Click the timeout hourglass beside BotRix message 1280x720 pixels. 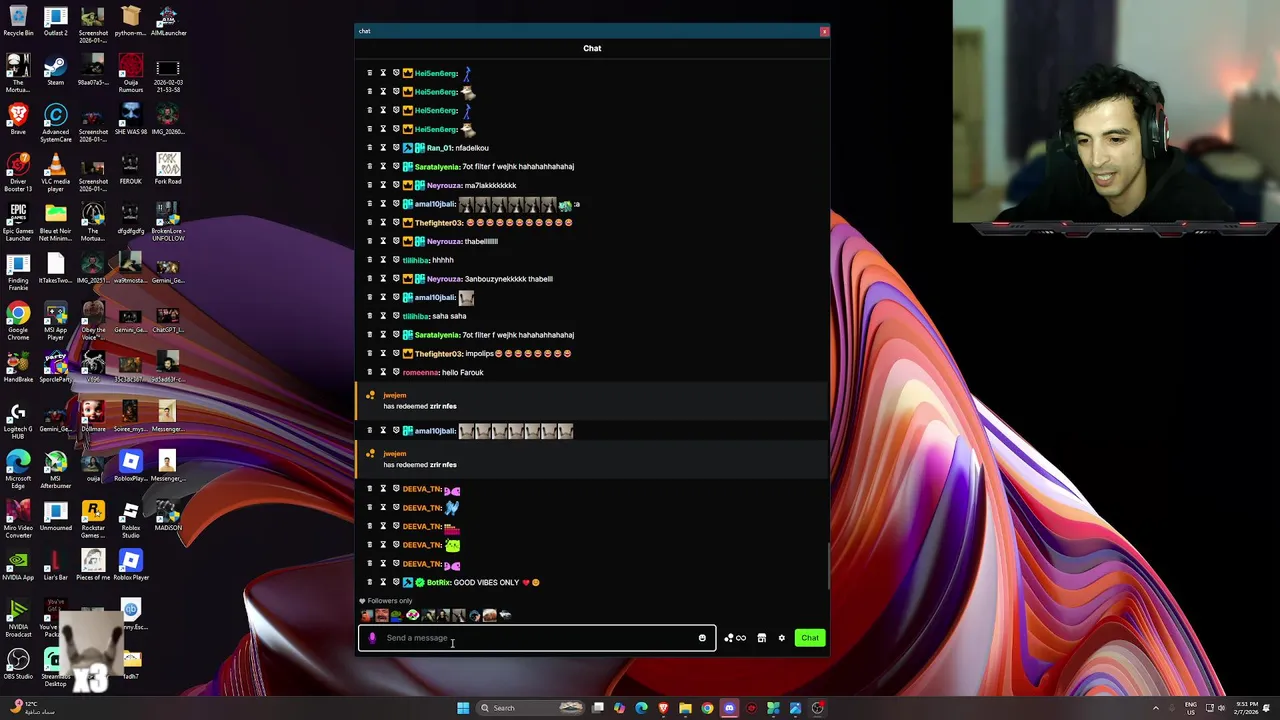(x=382, y=582)
